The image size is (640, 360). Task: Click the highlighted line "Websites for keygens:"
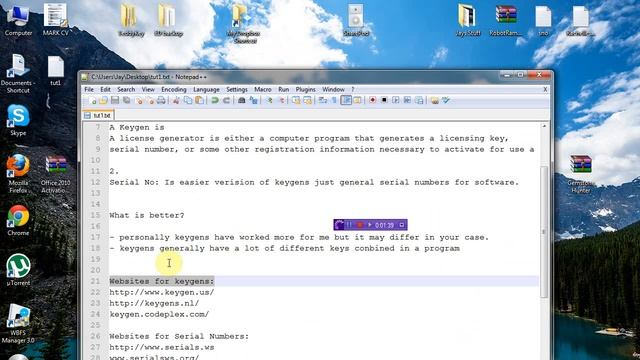(162, 281)
